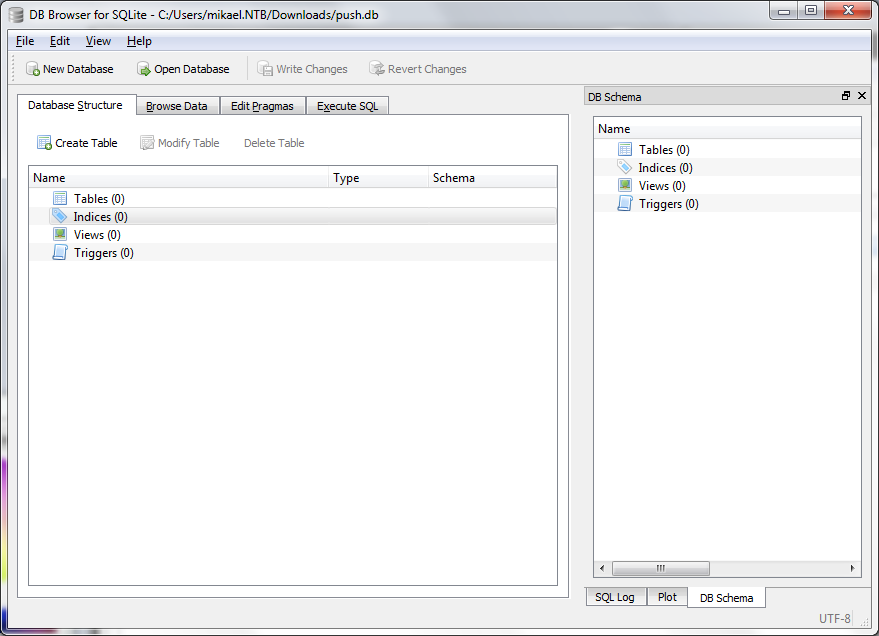The width and height of the screenshot is (879, 636).
Task: Click the Name column header in structure list
Action: click(x=178, y=178)
